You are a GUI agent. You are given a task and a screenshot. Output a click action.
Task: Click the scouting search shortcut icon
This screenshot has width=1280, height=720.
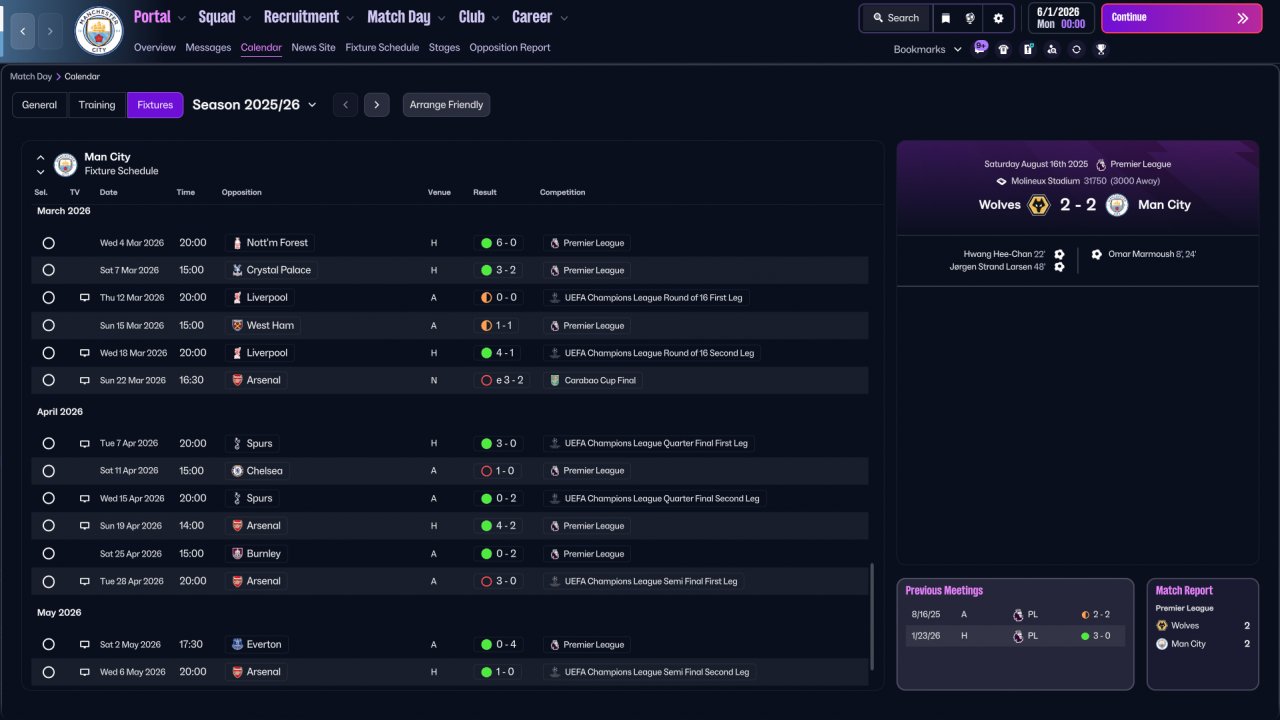point(1052,49)
